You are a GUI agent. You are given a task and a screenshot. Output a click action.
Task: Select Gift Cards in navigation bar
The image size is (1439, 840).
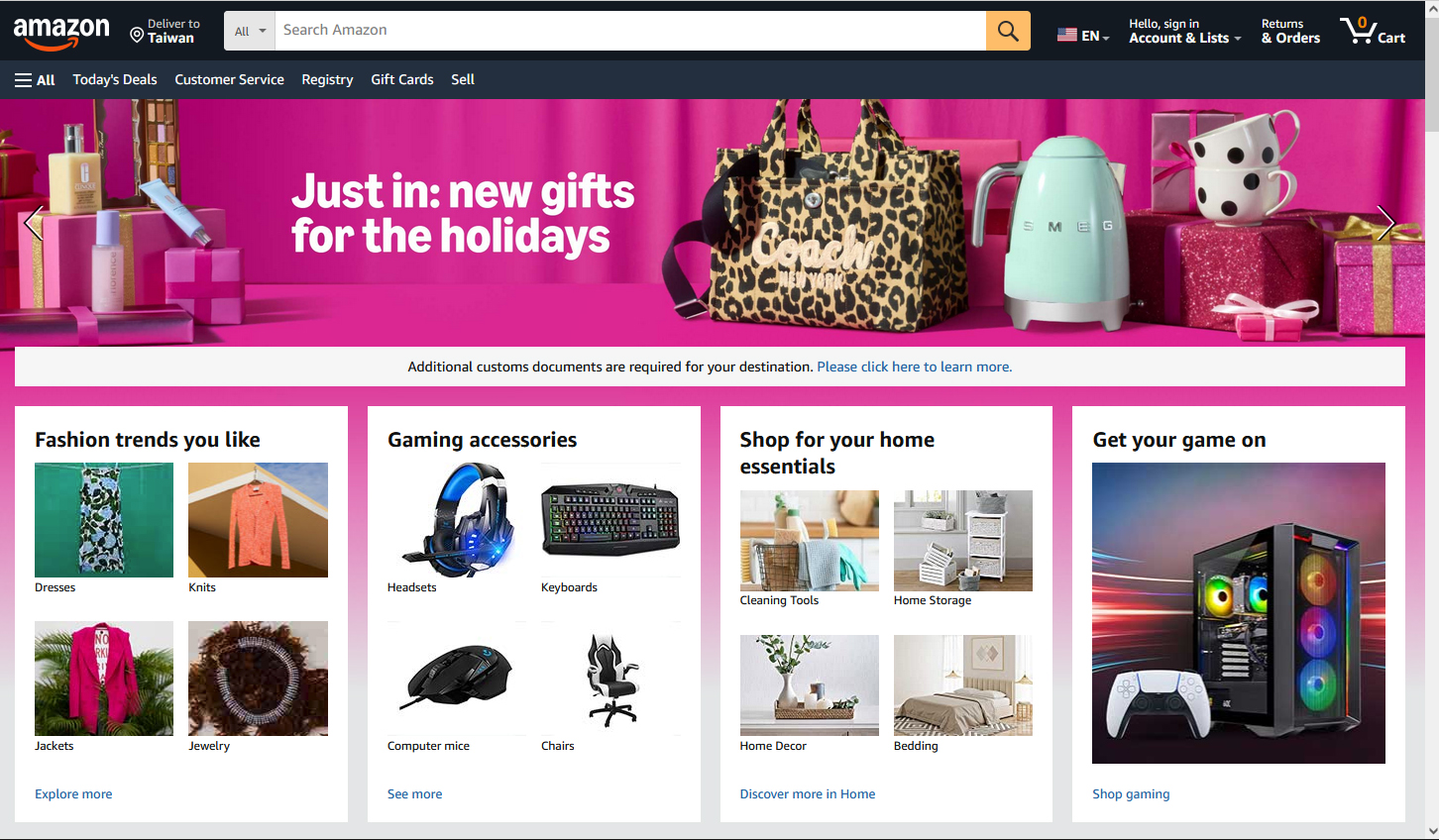(402, 79)
